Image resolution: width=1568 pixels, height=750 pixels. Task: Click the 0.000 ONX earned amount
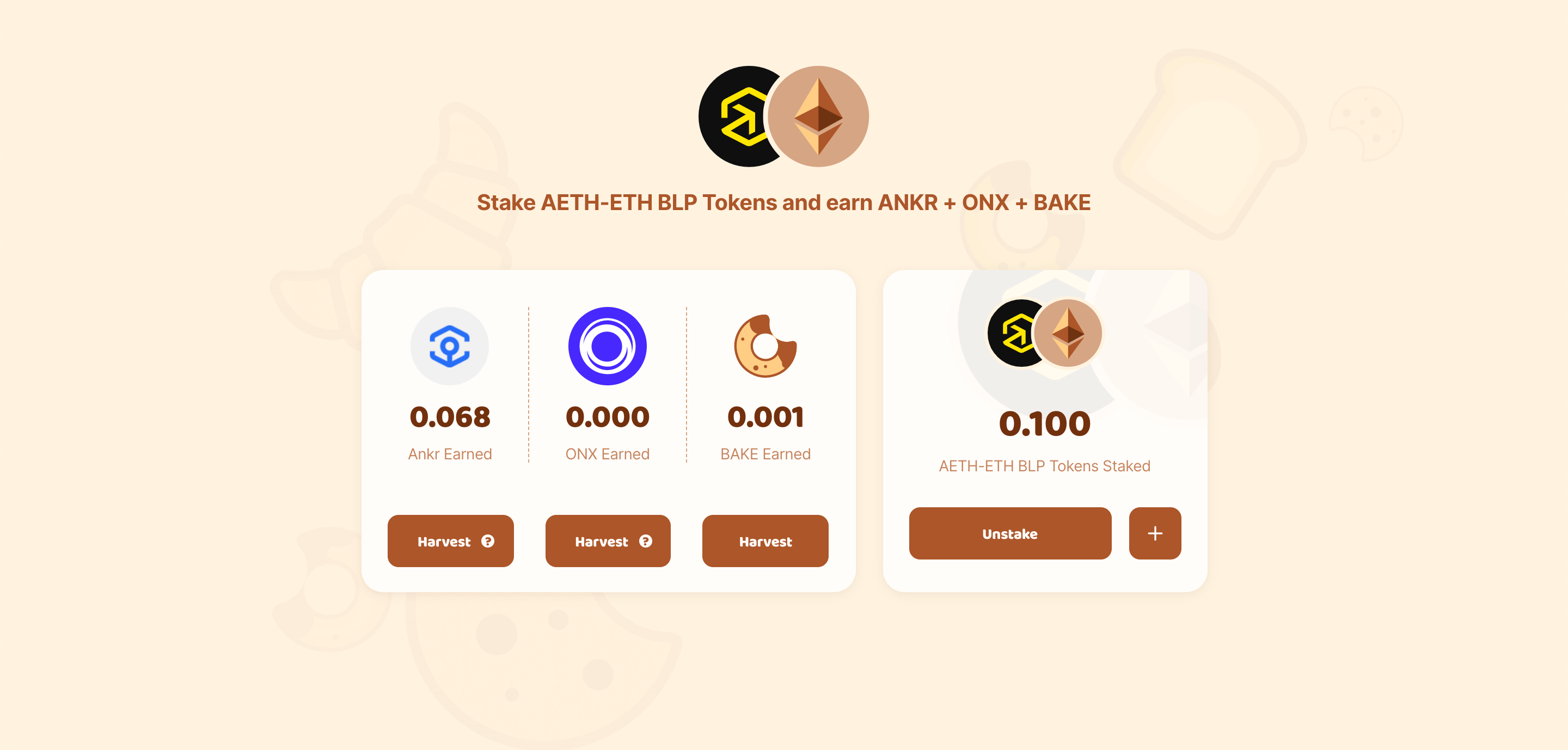tap(608, 417)
